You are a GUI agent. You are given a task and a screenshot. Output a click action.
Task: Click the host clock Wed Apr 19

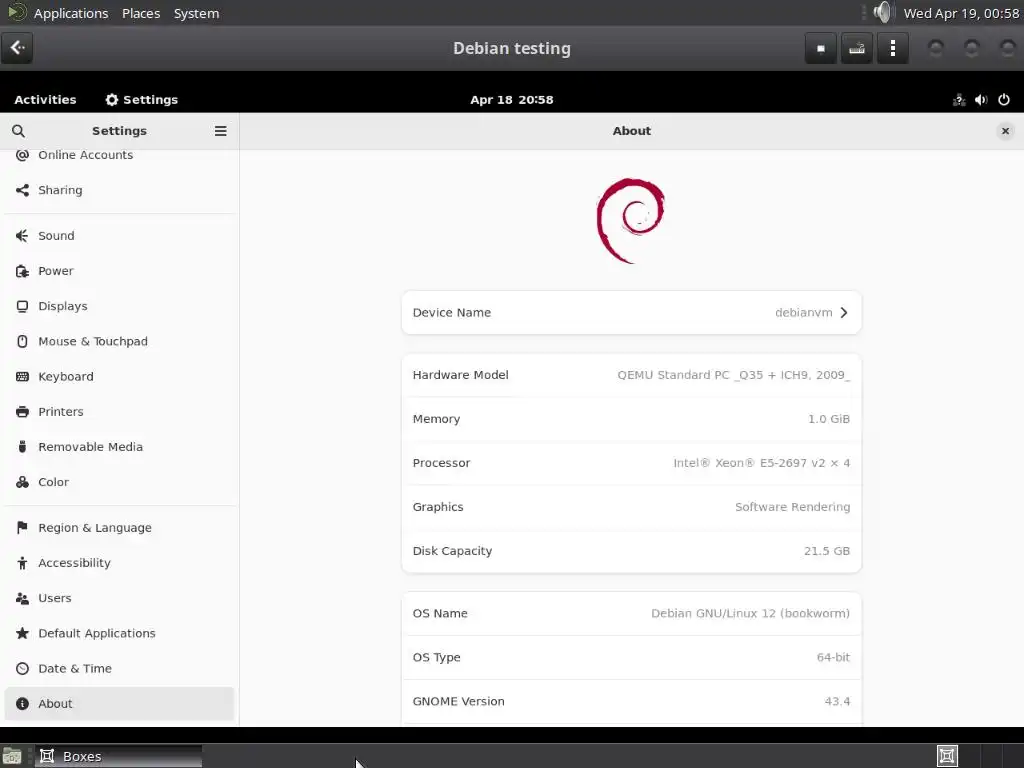pyautogui.click(x=961, y=13)
